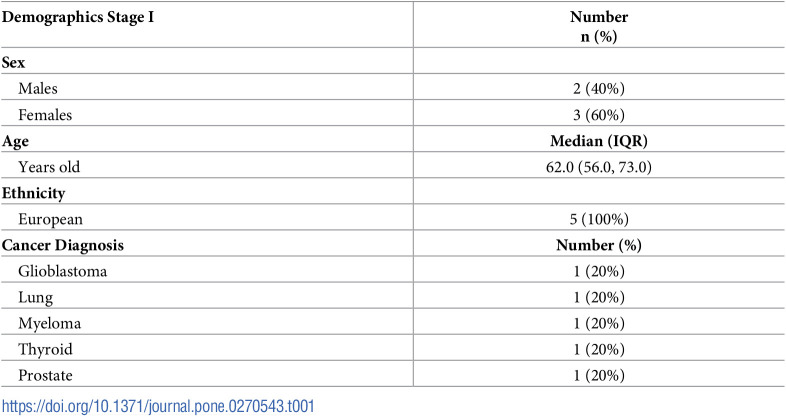Viewport: 786px width, 417px height.
Task: Select the European row label
Action: (x=51, y=220)
